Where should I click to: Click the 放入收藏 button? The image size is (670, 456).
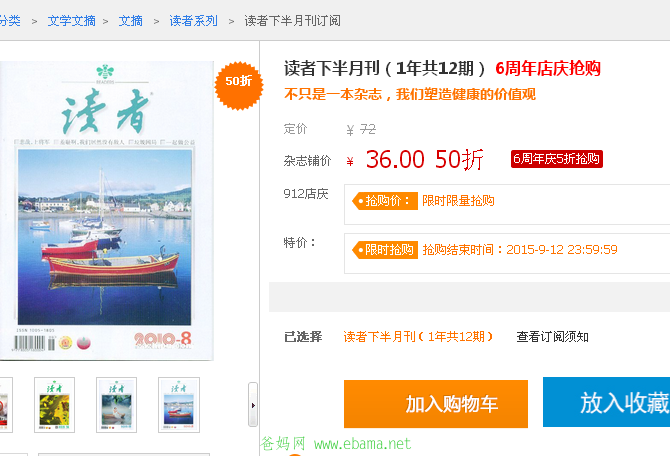[x=606, y=402]
